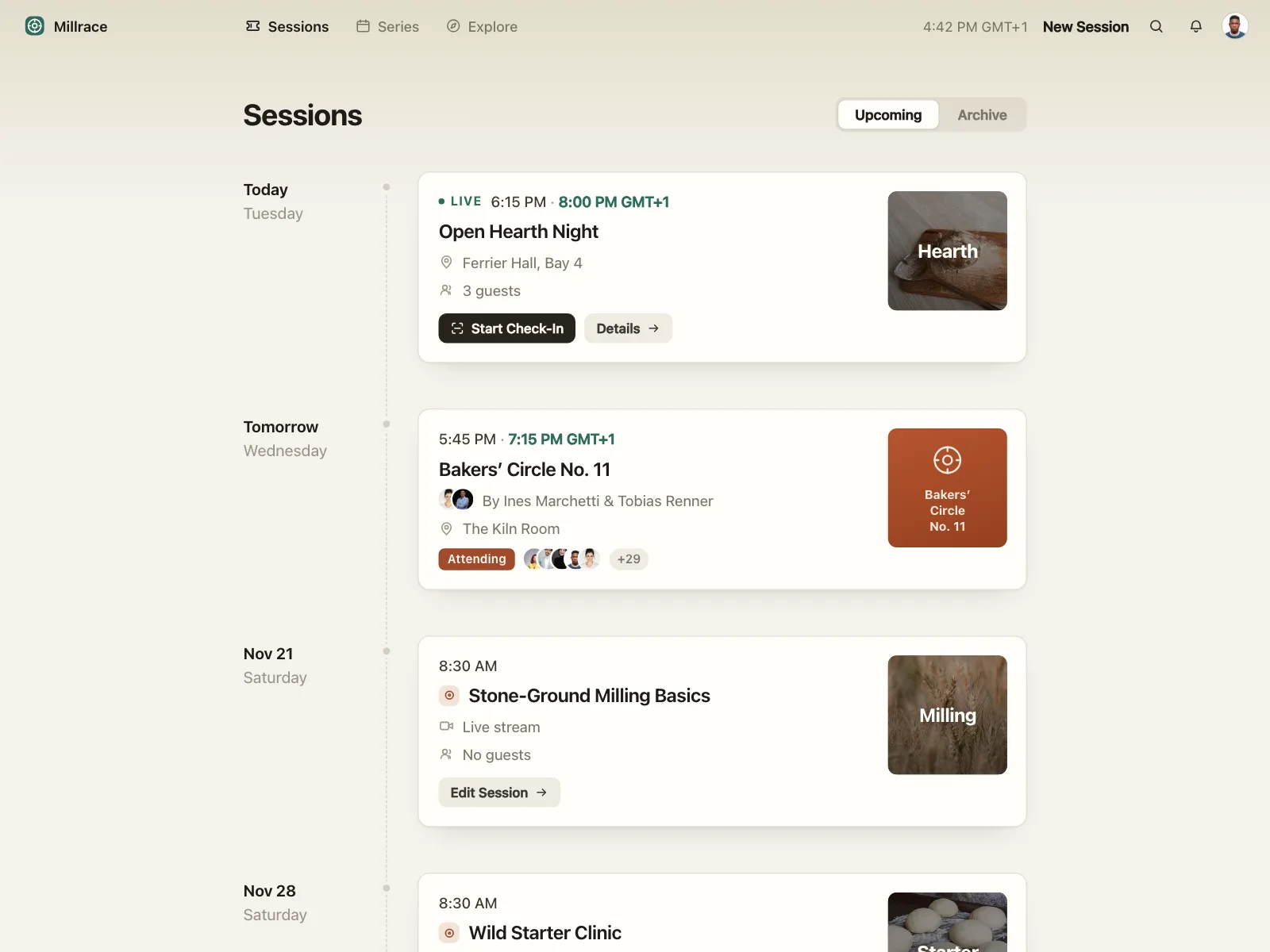Viewport: 1270px width, 952px height.
Task: Open the user profile avatar menu
Action: point(1235,26)
